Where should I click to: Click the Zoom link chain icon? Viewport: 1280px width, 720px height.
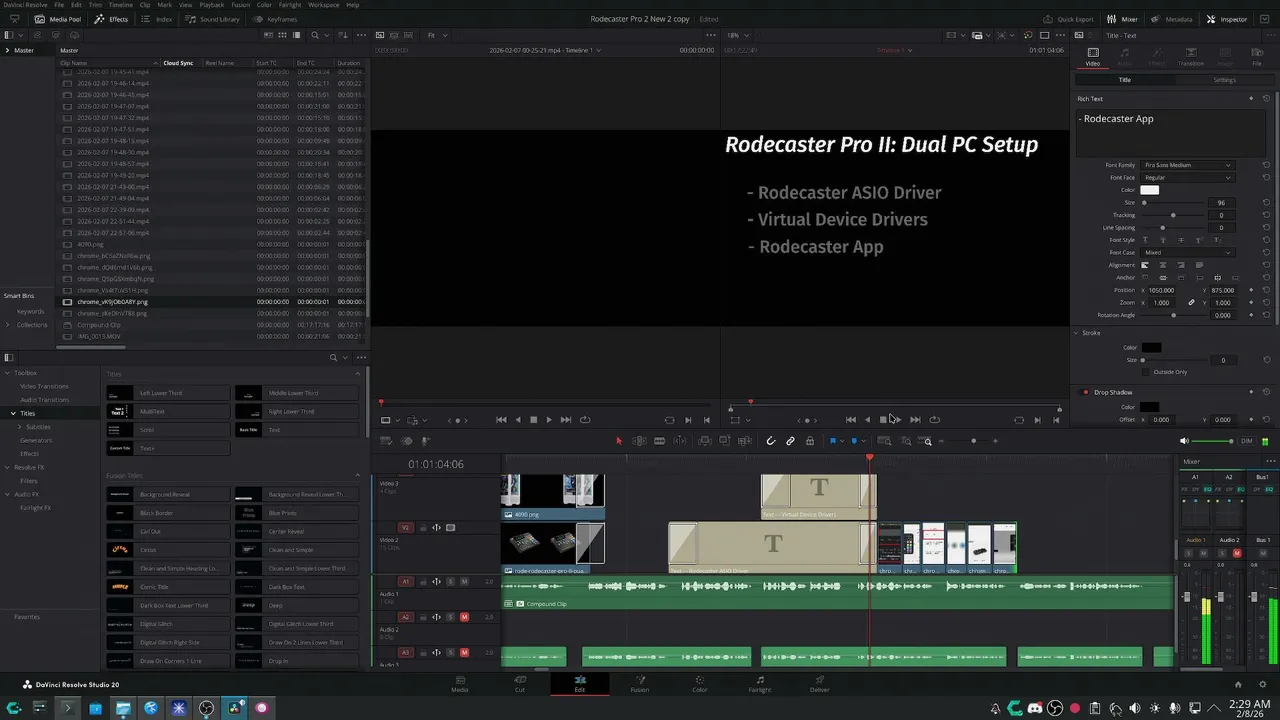[x=1191, y=303]
